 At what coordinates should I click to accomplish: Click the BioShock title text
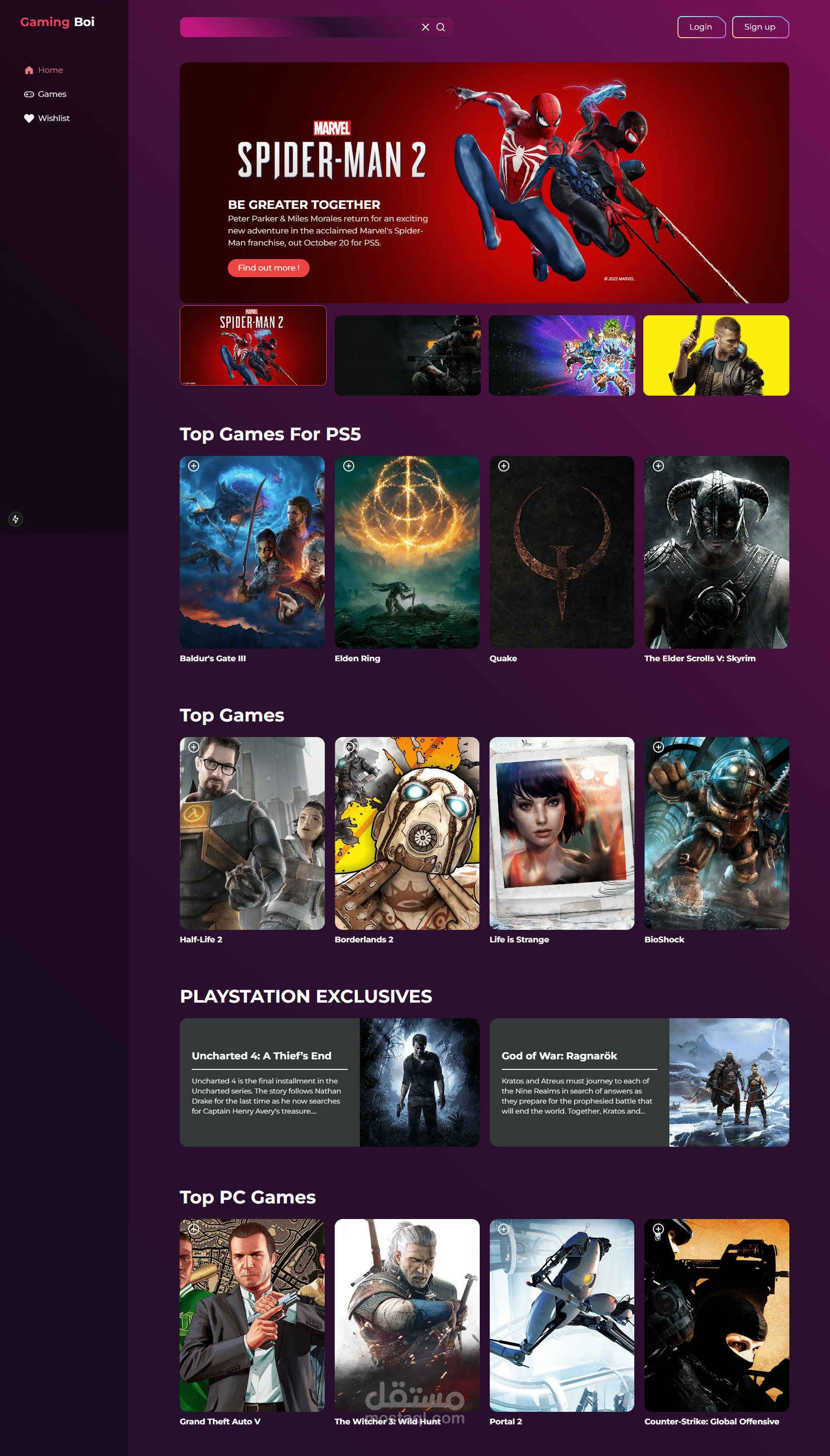coord(664,939)
